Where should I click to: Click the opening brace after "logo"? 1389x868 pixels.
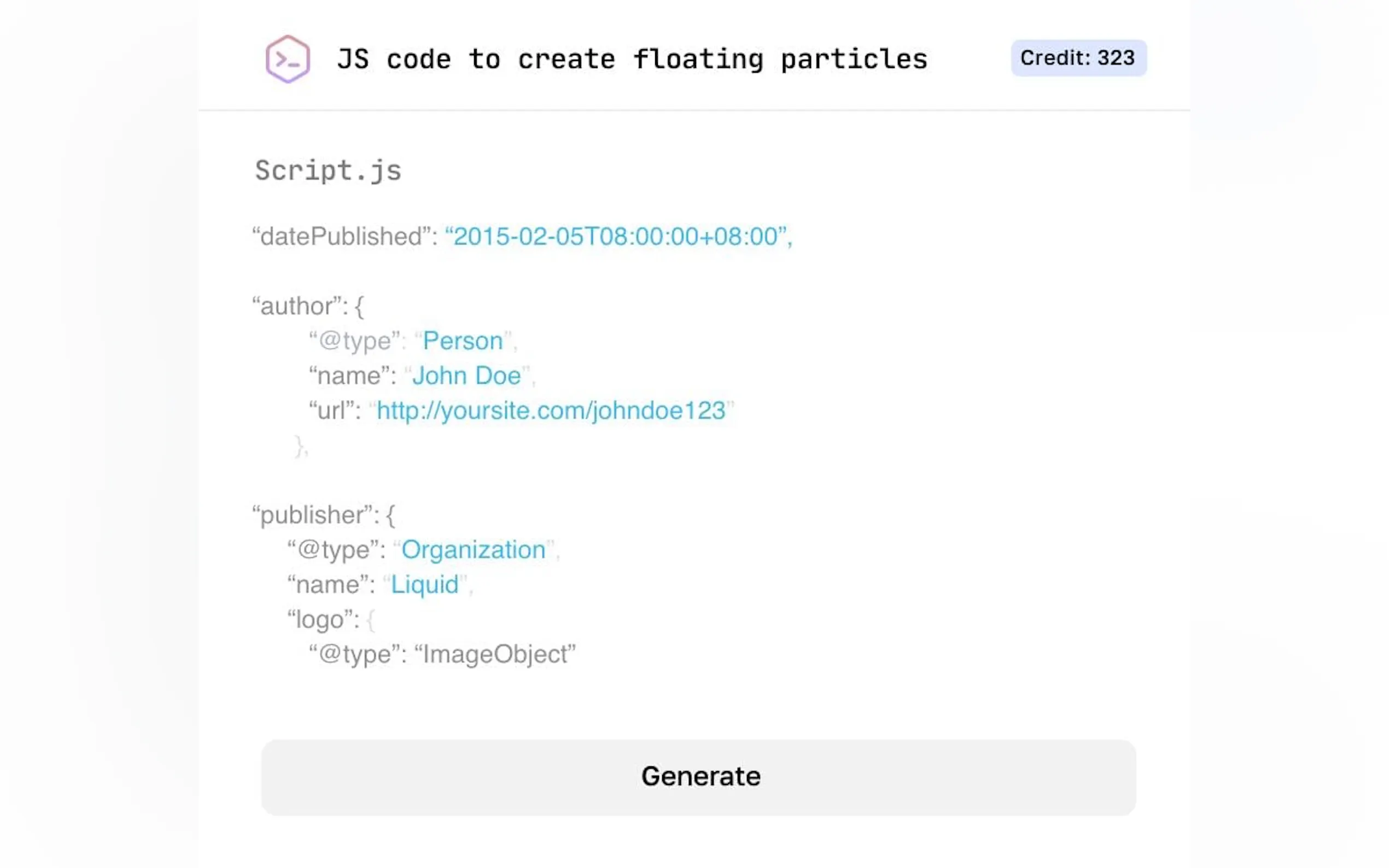(370, 620)
